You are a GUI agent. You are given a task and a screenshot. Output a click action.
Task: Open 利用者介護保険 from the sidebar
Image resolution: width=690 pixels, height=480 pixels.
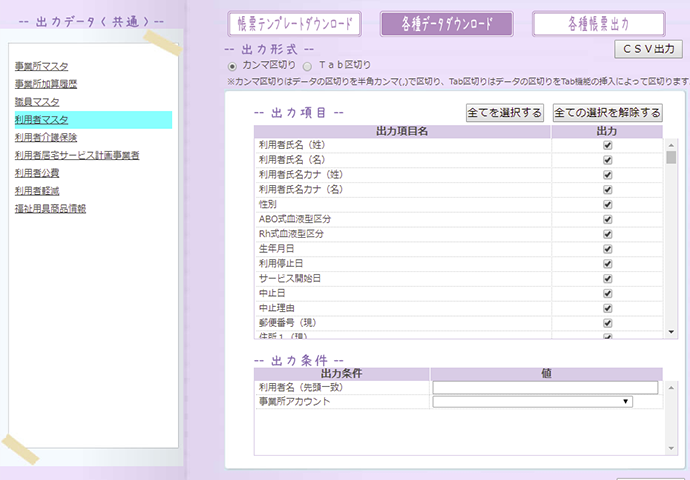(x=46, y=137)
